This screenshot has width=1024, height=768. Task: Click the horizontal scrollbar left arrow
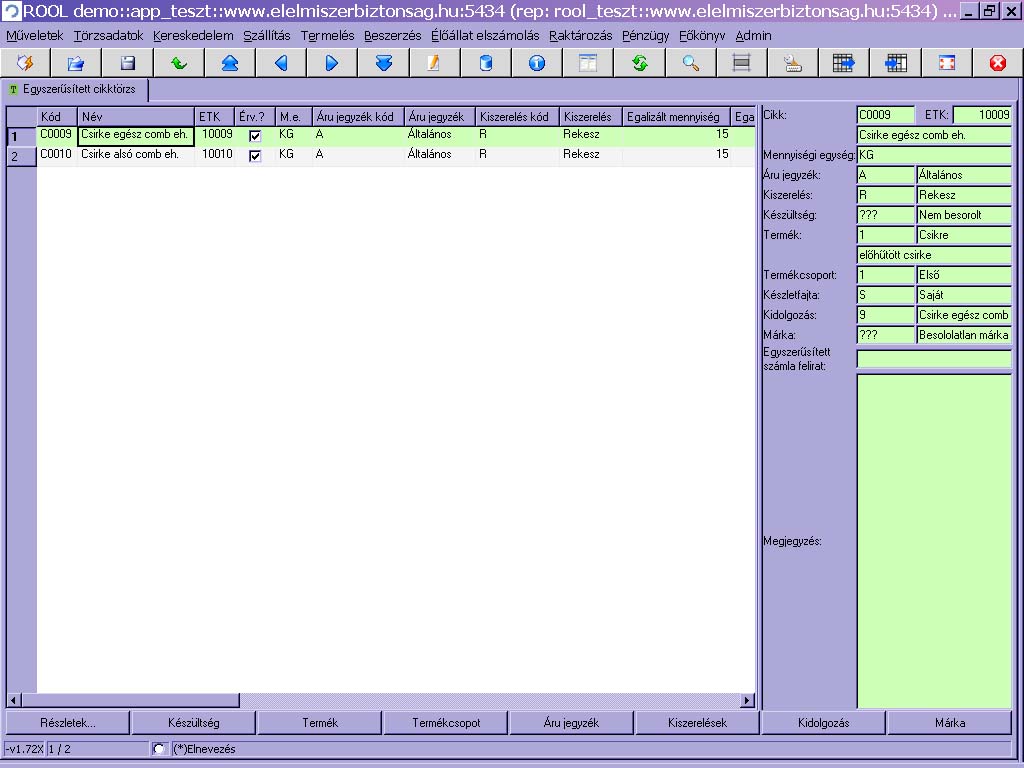[x=13, y=700]
